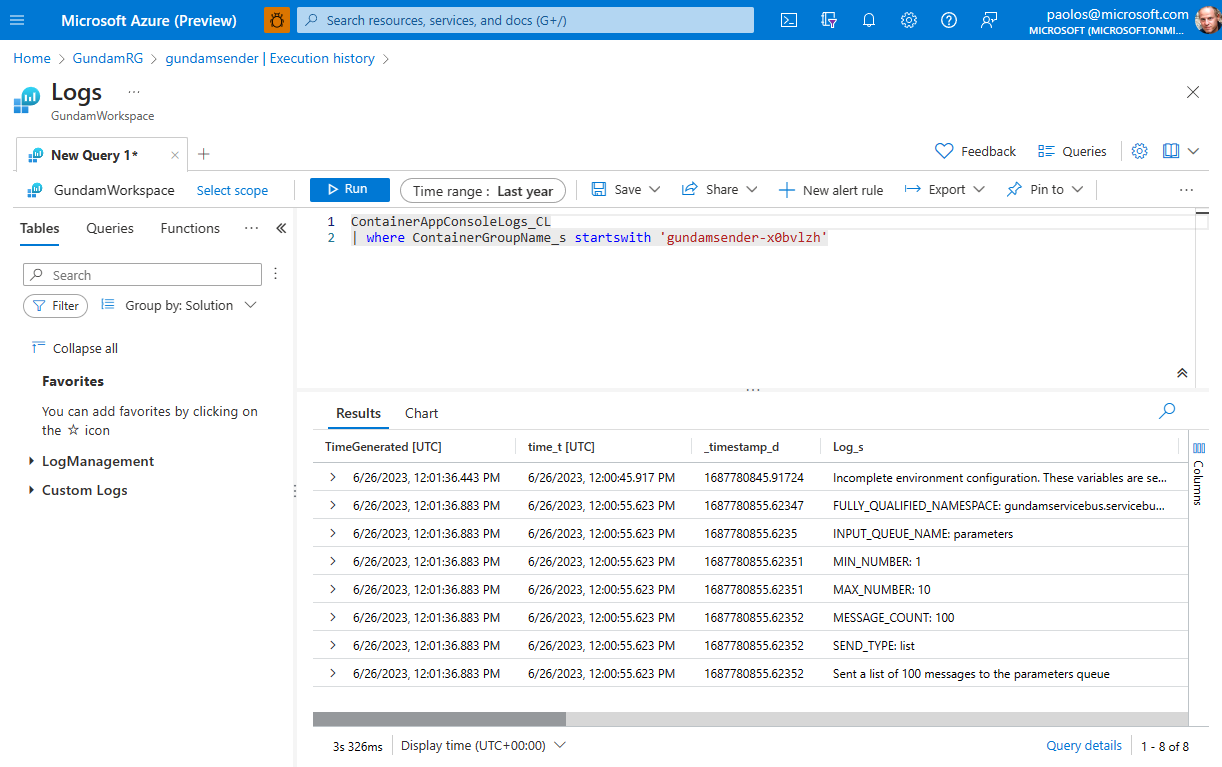This screenshot has width=1222, height=767.
Task: Click the side panel tabs ellipsis
Action: pos(252,228)
